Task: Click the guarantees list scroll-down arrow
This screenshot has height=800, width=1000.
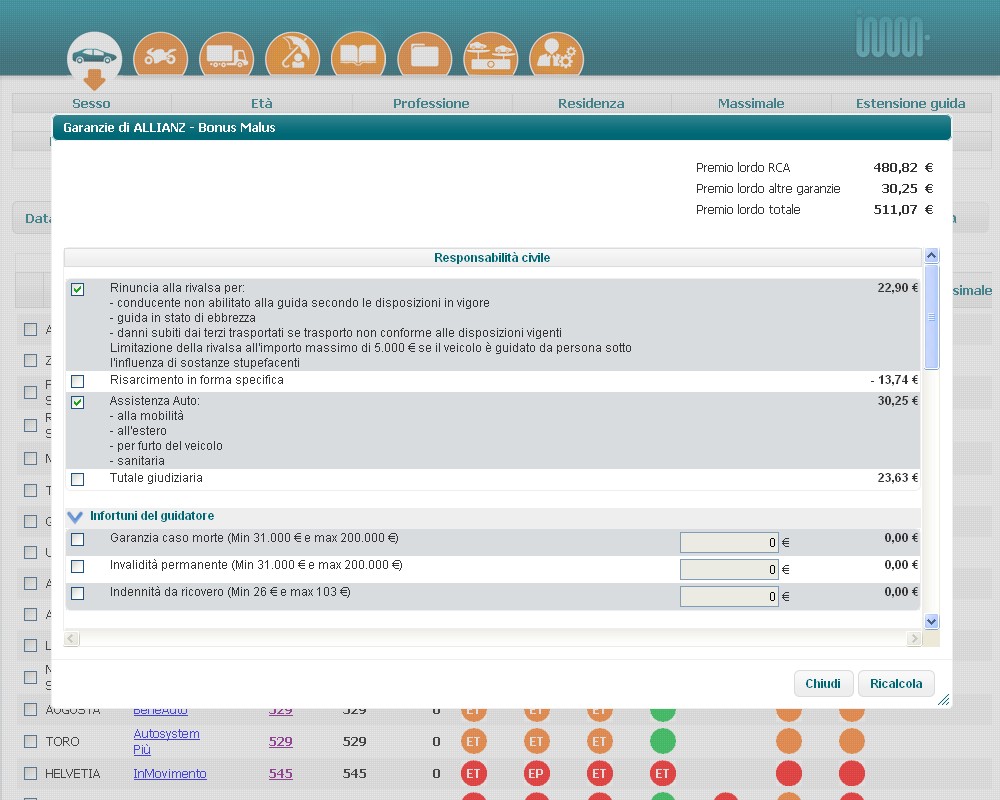Action: [x=932, y=621]
